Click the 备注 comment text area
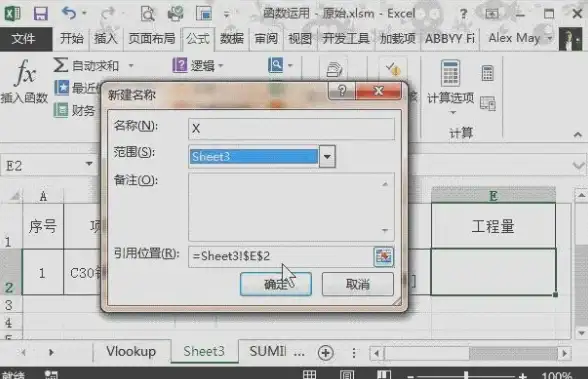This screenshot has height=379, width=588. click(x=291, y=207)
